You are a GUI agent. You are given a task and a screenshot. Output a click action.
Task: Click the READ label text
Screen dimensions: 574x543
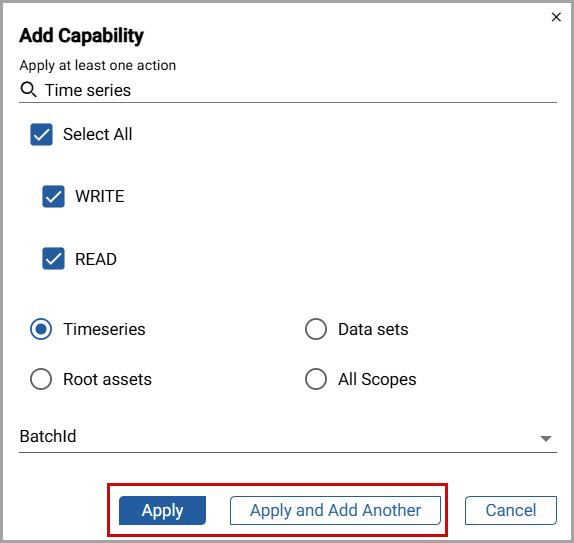click(96, 259)
